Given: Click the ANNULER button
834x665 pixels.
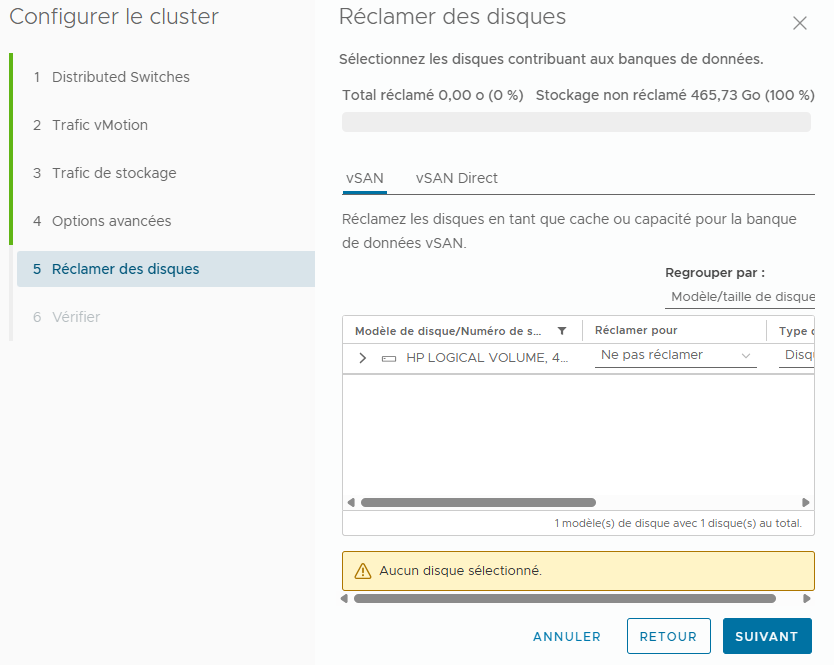Looking at the screenshot, I should [566, 636].
